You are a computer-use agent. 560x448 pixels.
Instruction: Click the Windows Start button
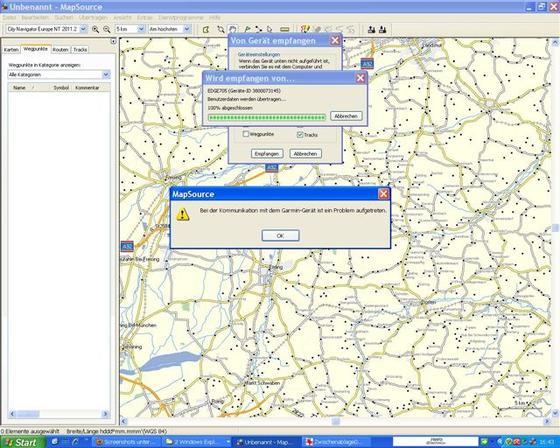click(22, 442)
